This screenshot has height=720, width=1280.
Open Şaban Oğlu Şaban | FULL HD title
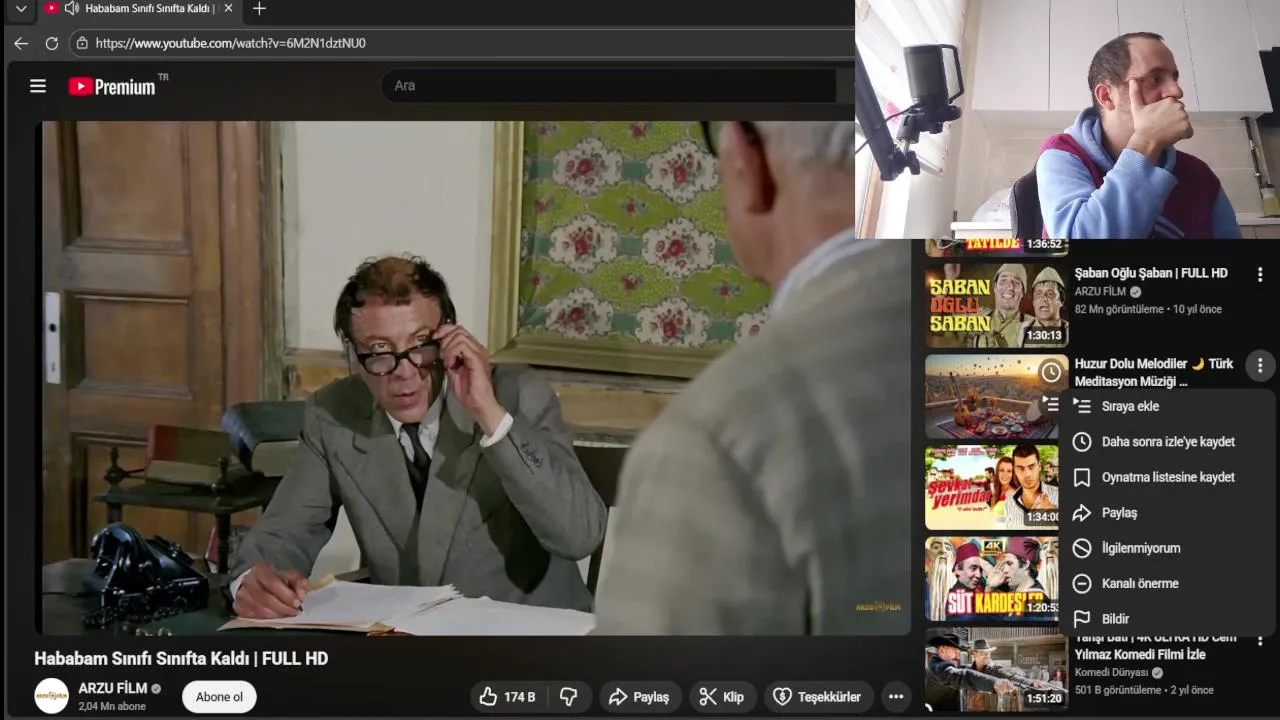tap(1151, 273)
